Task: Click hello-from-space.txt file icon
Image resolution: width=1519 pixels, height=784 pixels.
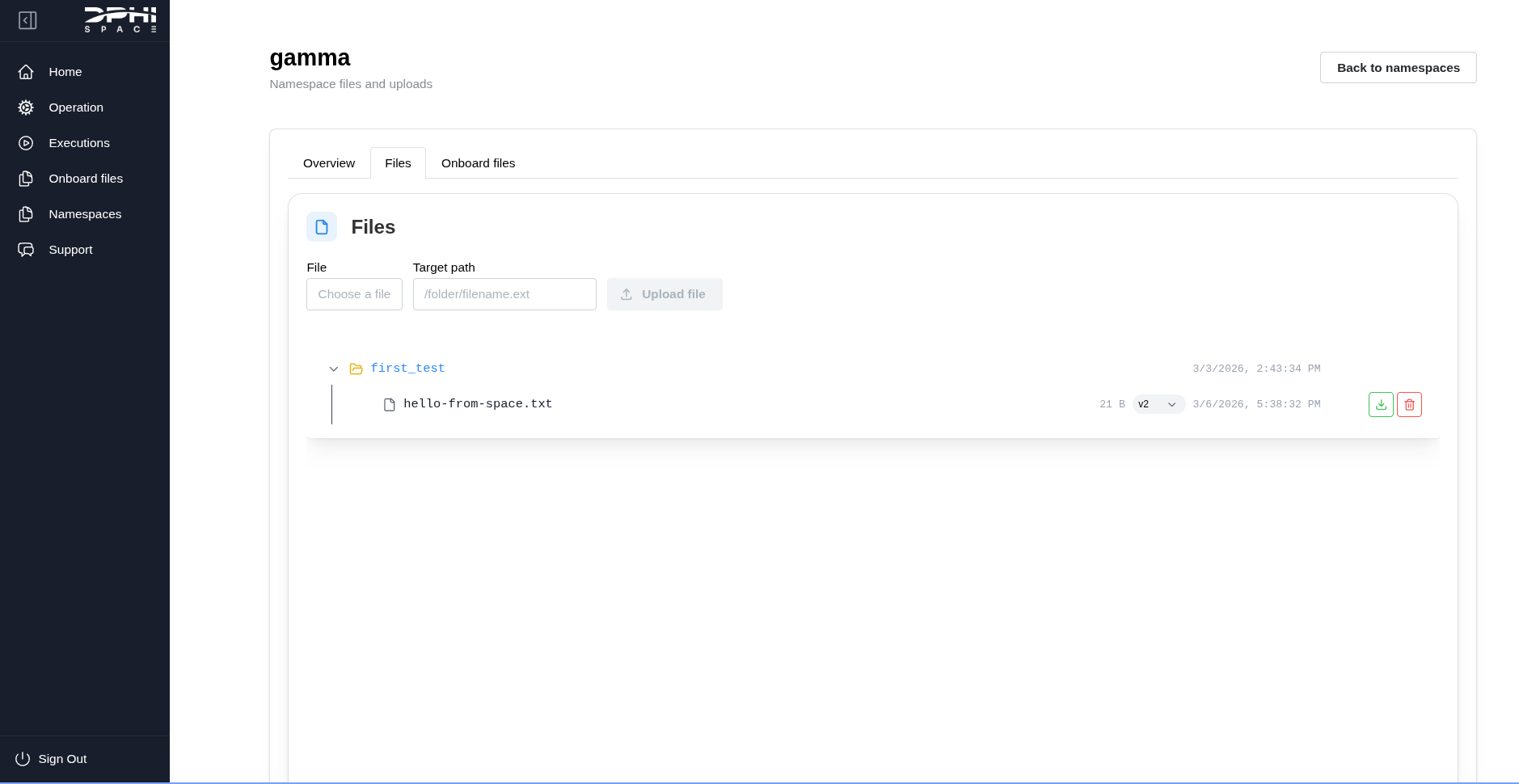Action: click(389, 404)
